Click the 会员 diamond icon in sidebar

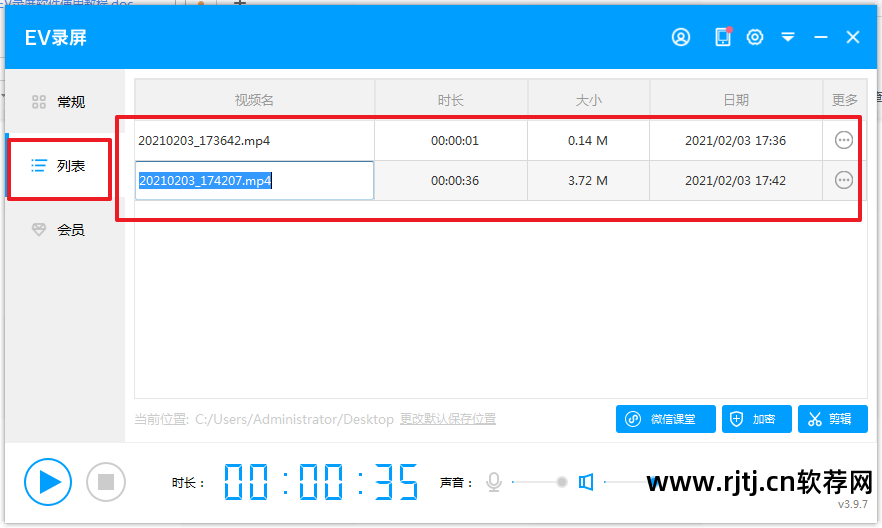[x=39, y=229]
